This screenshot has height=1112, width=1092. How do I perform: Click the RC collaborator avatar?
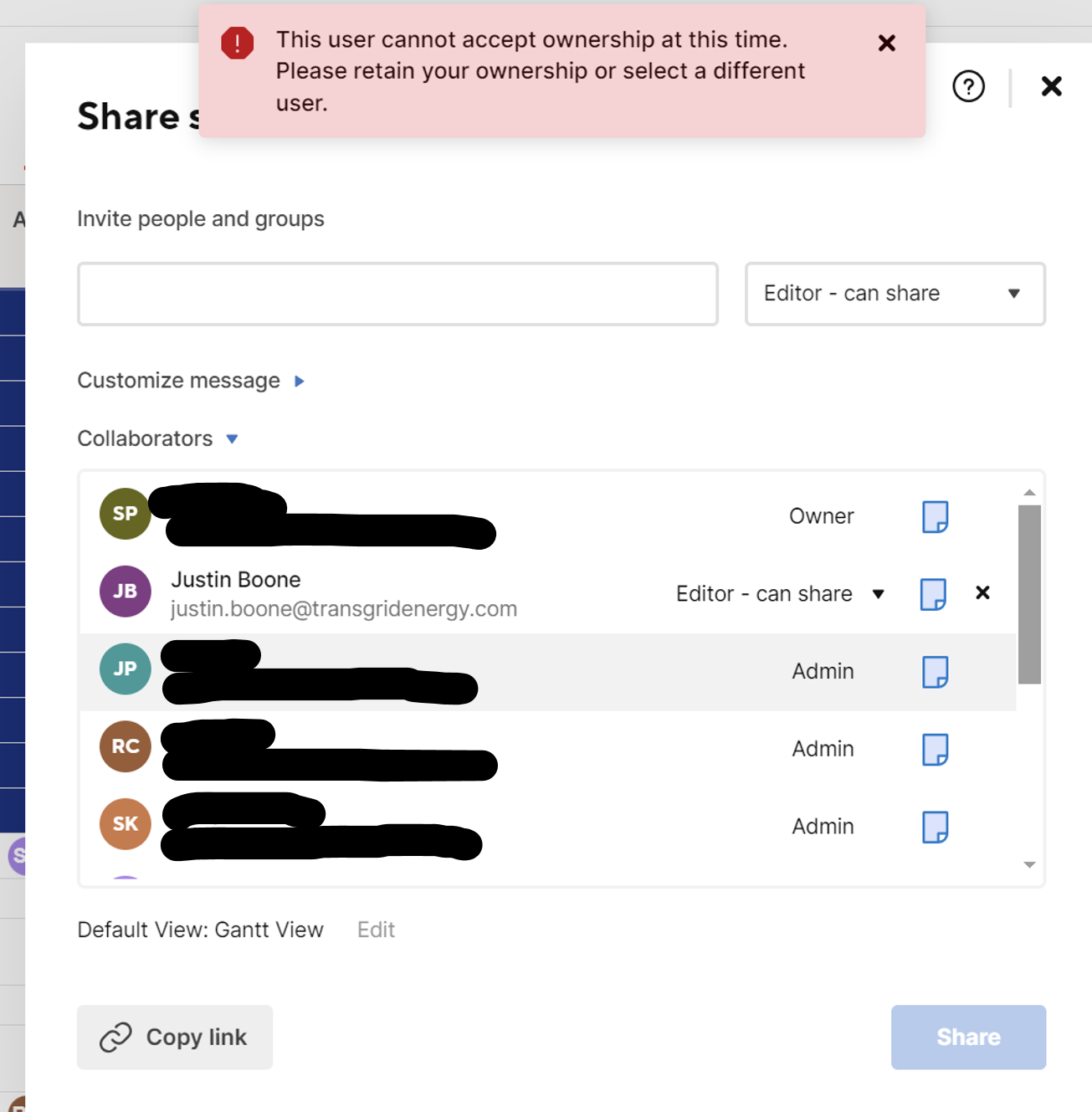coord(126,746)
